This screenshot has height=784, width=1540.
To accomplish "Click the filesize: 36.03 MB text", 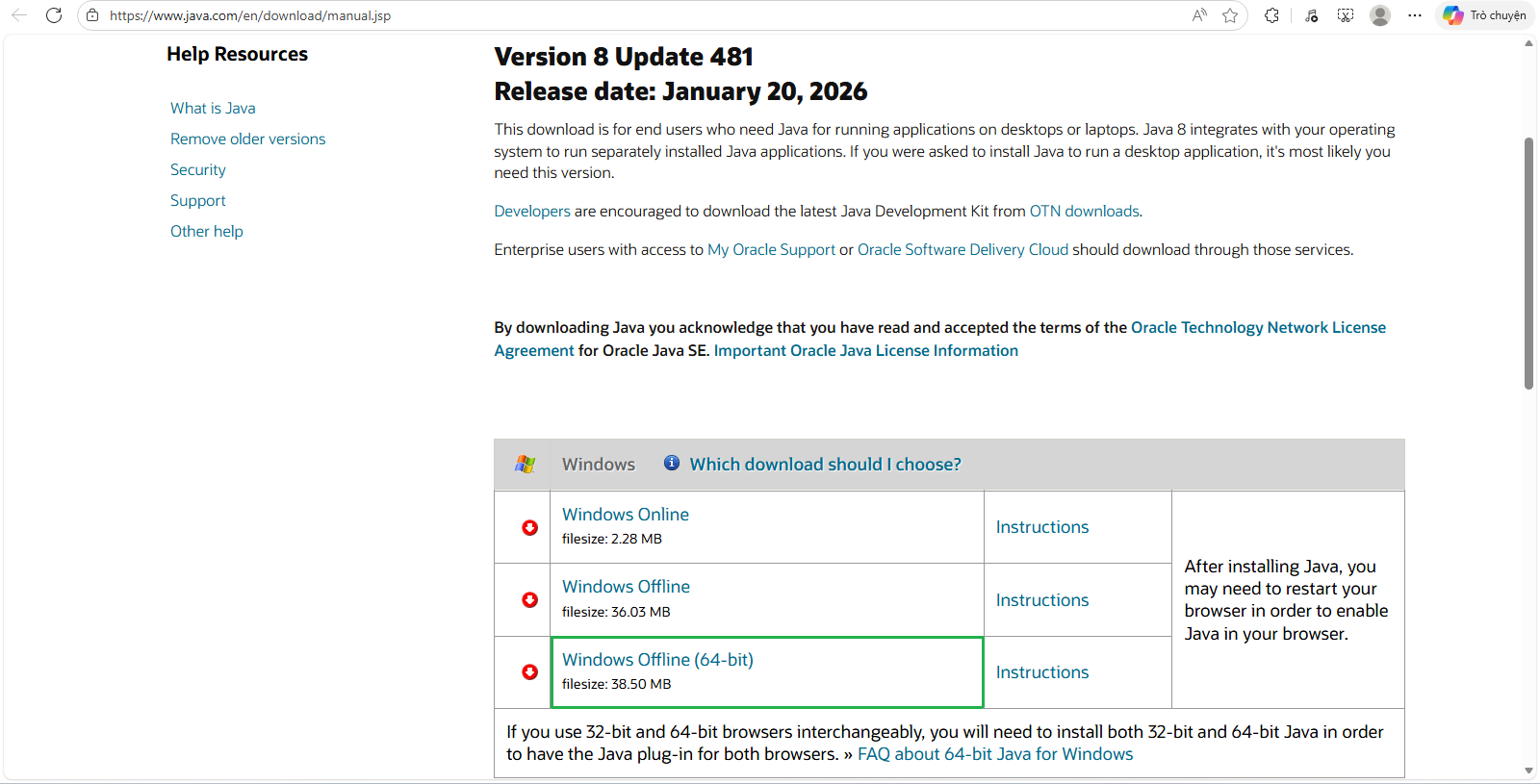I will (x=616, y=612).
